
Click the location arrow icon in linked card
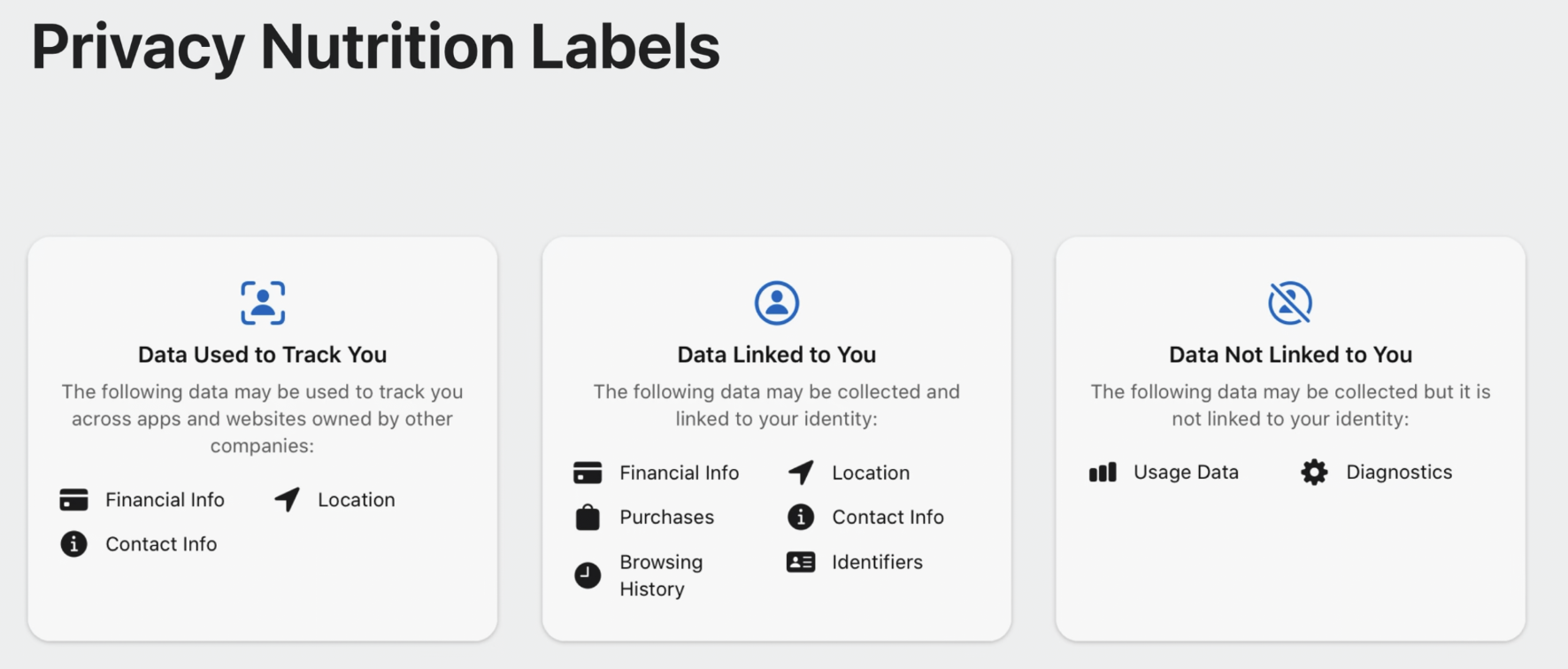coord(801,473)
